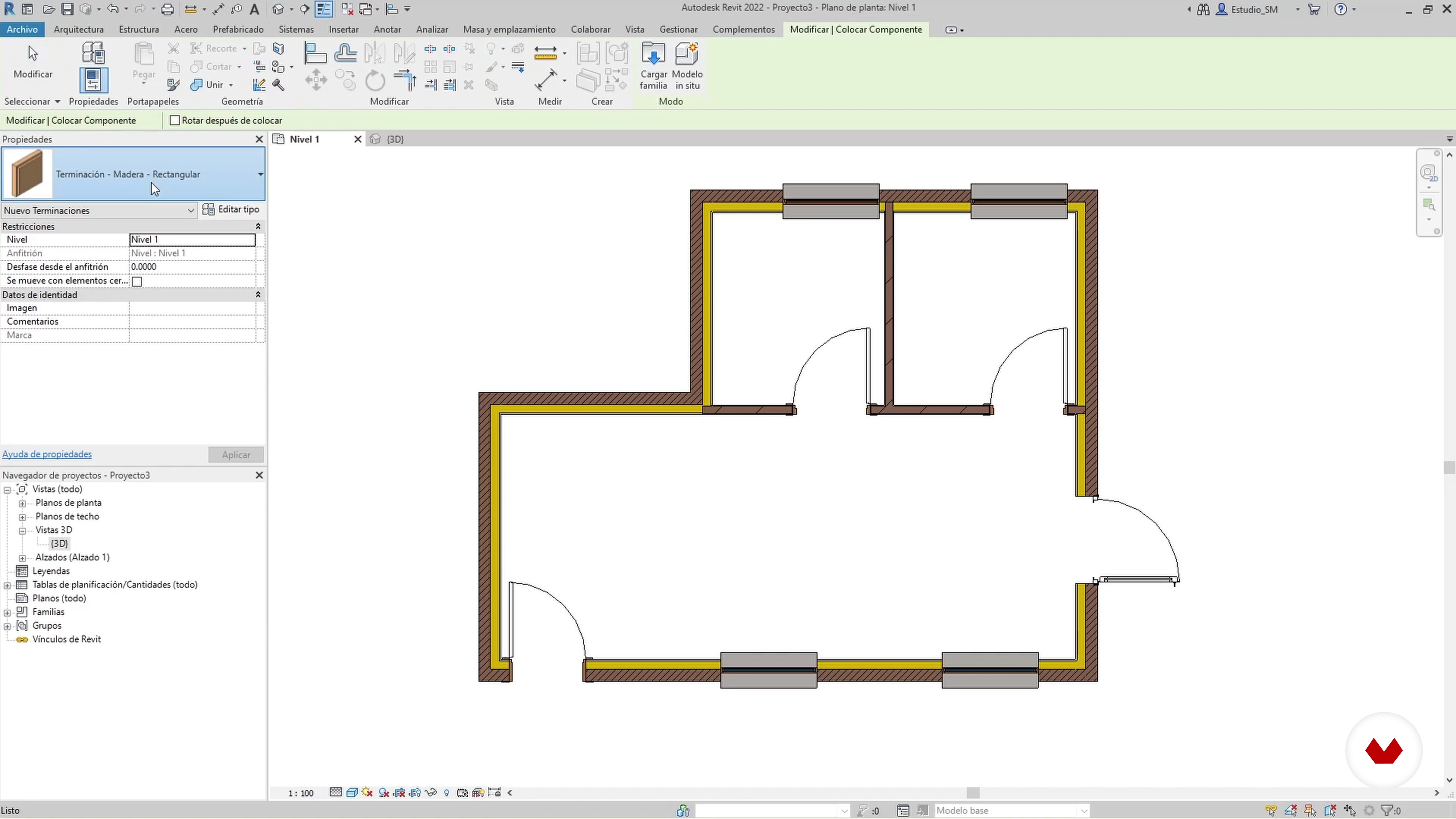The width and height of the screenshot is (1456, 819).
Task: Click the sun path icon in view control bar
Action: [367, 792]
